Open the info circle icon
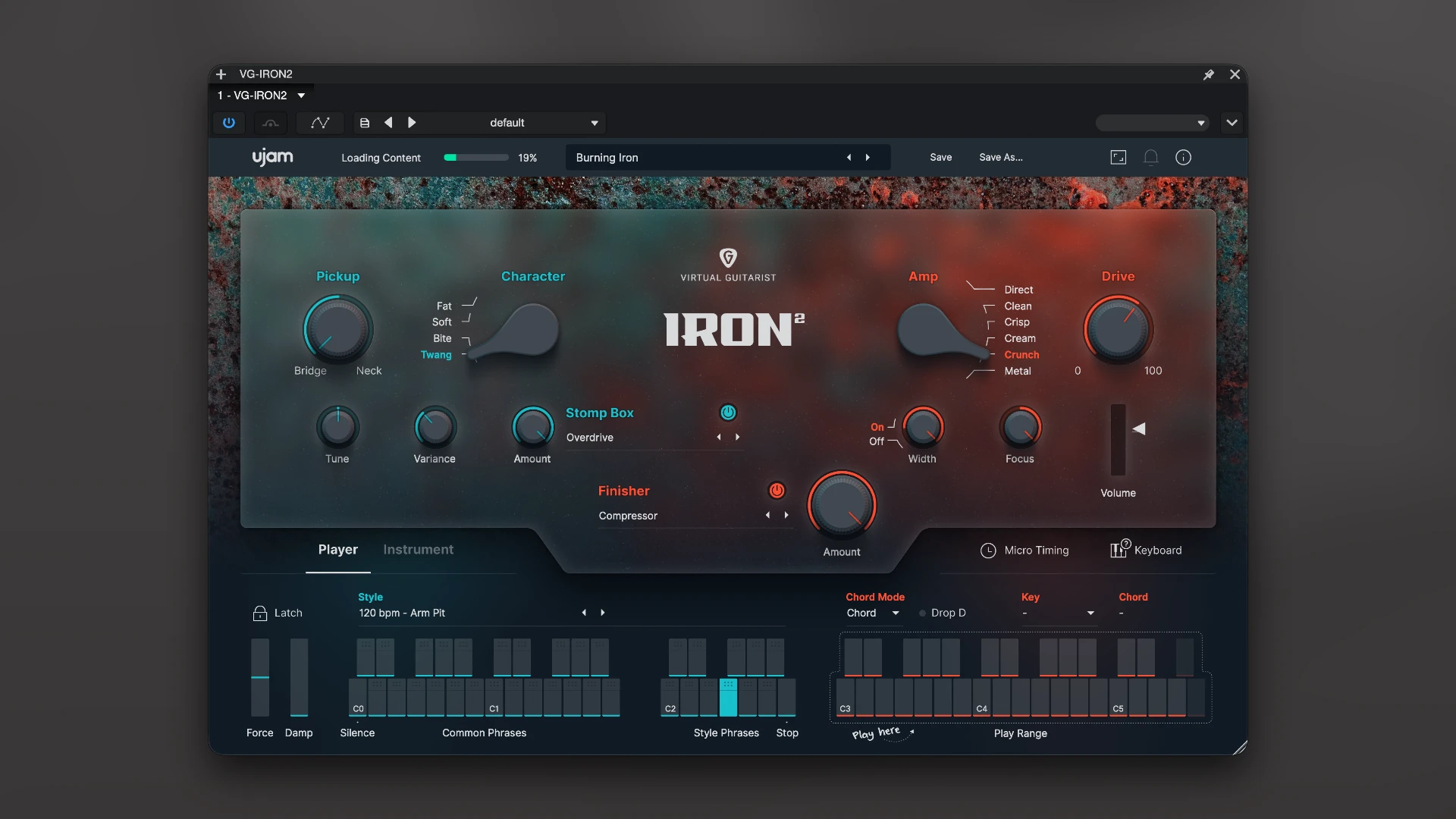 1183,158
